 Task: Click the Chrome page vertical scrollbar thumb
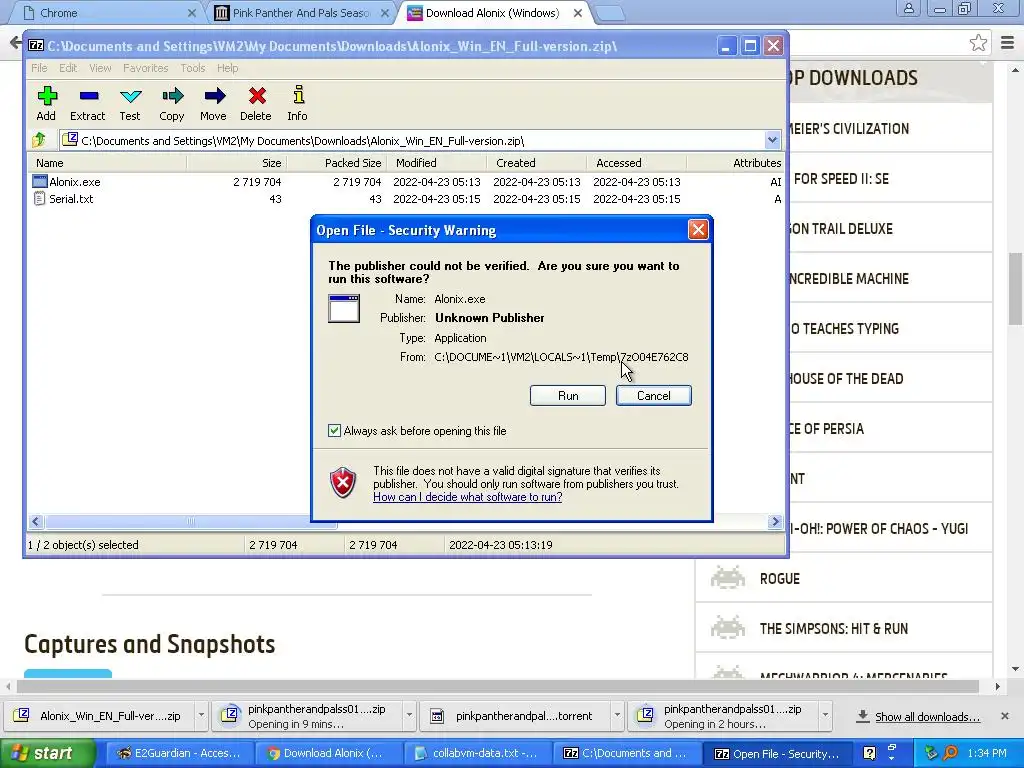1015,287
